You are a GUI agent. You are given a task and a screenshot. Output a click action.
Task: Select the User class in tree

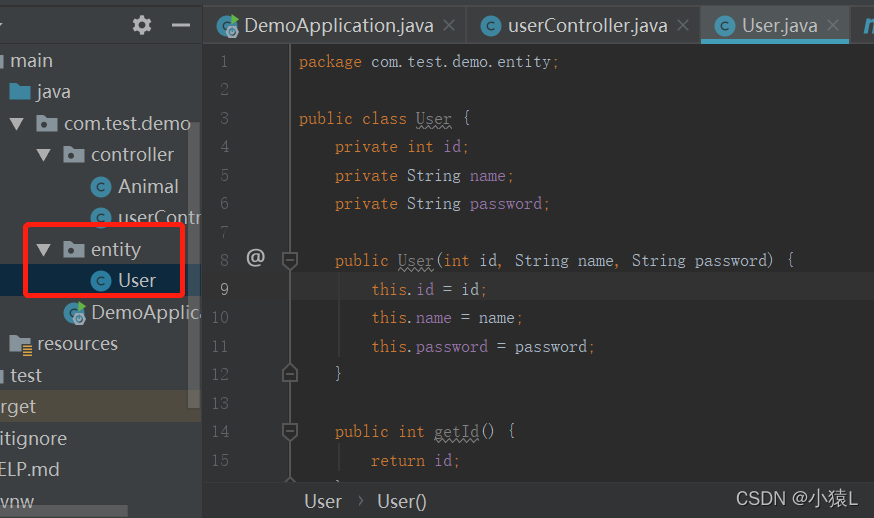tap(137, 280)
